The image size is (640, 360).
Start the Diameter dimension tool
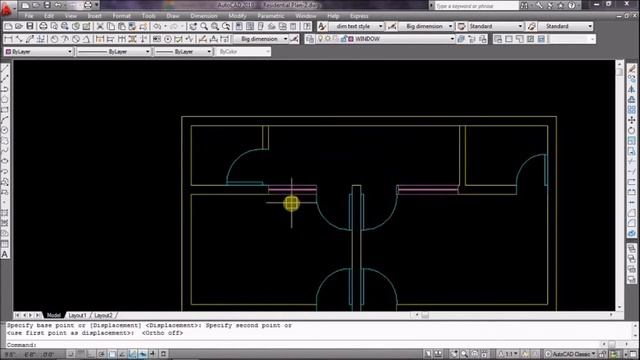pos(76,39)
